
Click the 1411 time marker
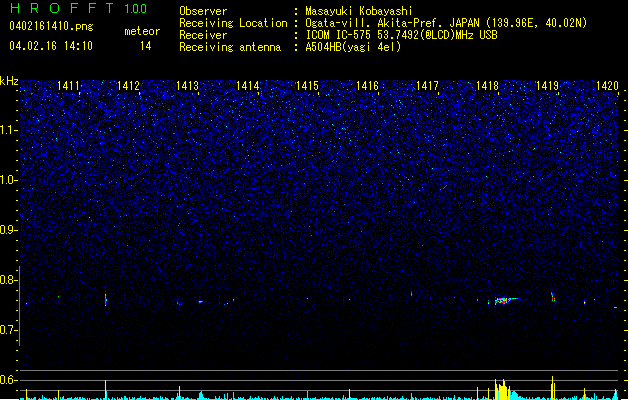point(68,86)
